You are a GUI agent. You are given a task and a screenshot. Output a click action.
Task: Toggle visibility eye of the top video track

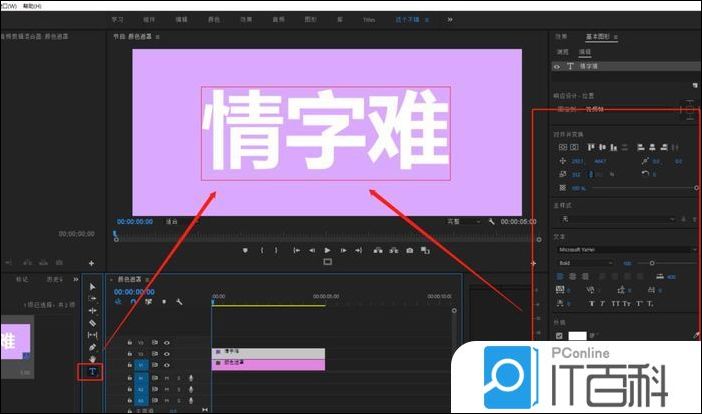point(167,342)
